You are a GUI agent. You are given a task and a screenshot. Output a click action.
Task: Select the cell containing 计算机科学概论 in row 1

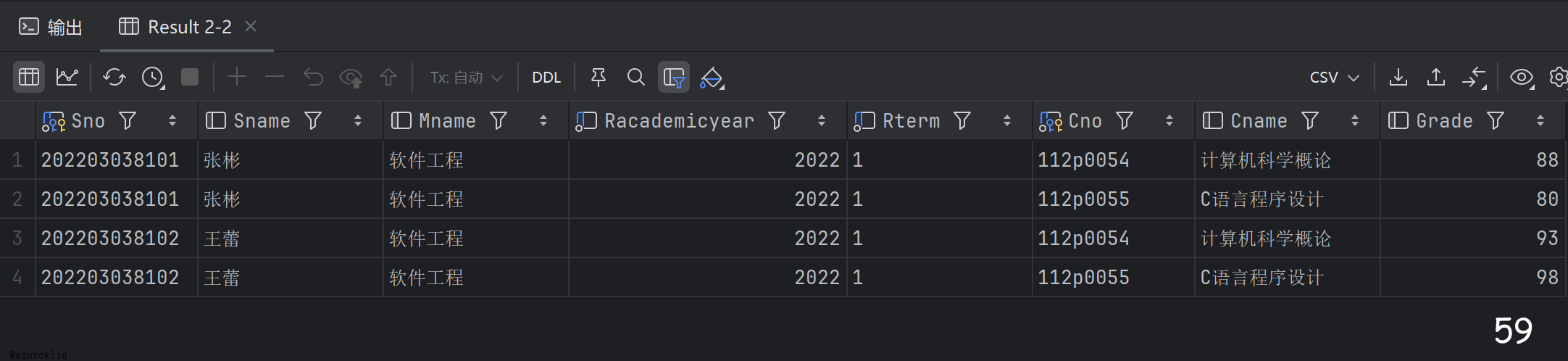click(1265, 160)
